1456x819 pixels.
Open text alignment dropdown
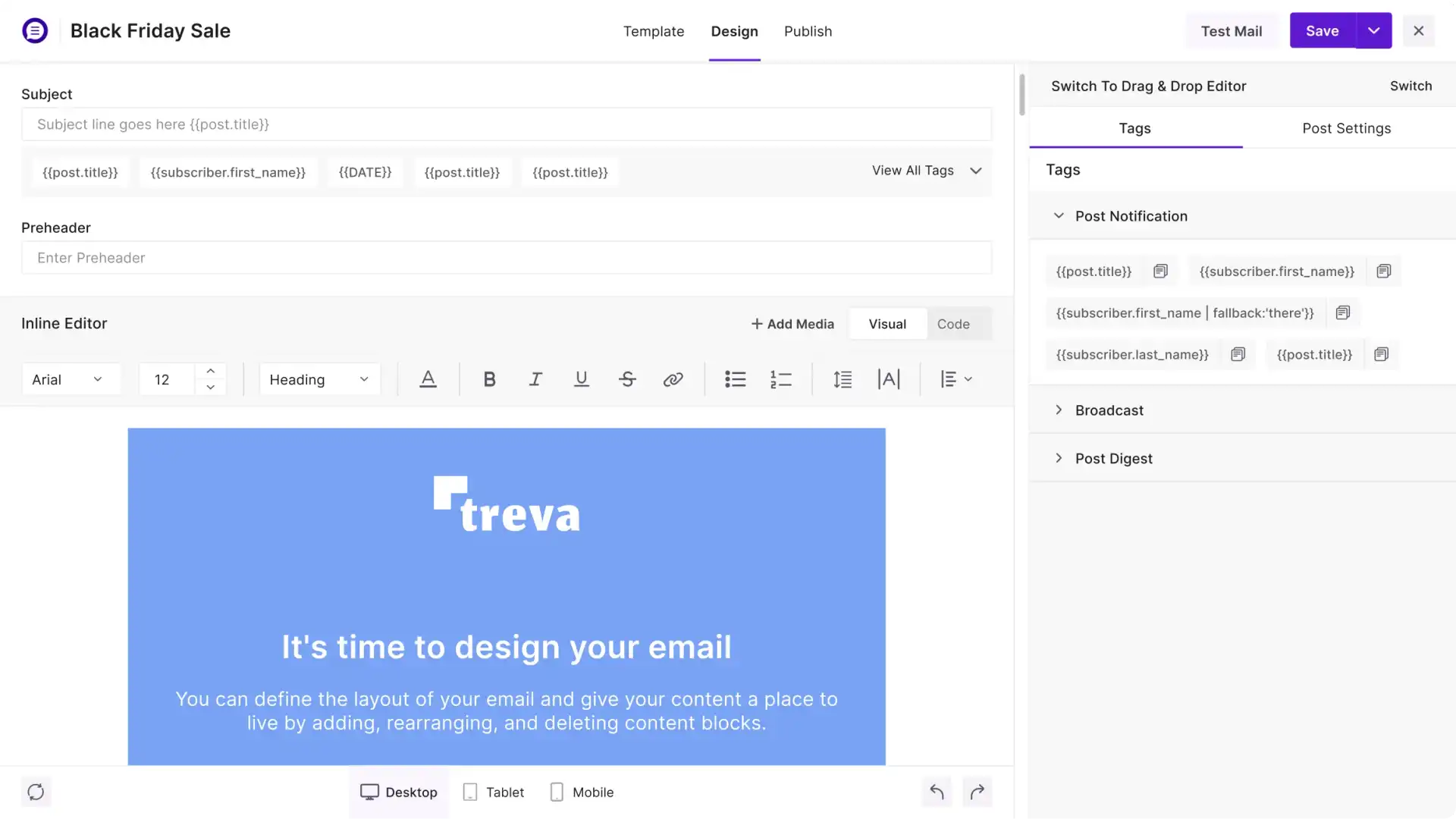point(955,379)
